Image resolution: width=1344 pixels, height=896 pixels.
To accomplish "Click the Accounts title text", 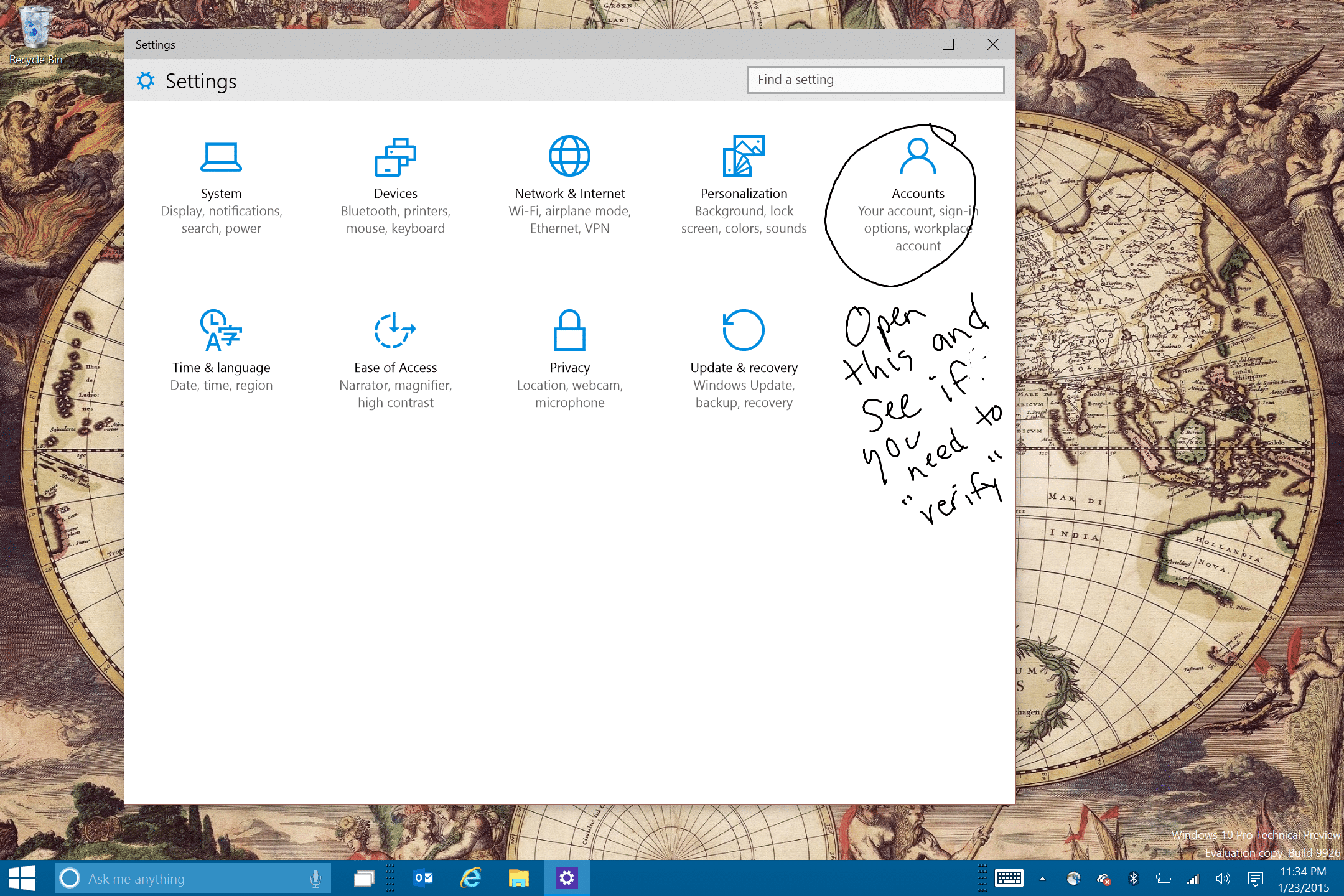I will pos(918,194).
